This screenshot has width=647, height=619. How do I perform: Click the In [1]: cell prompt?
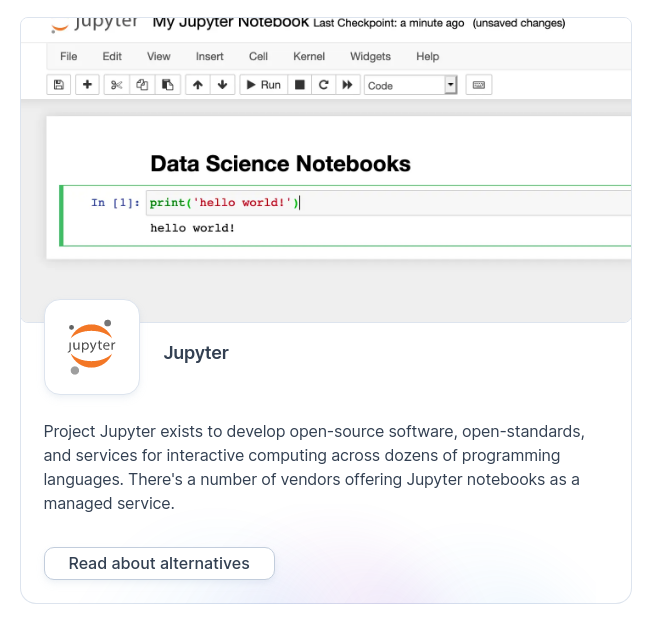[115, 203]
